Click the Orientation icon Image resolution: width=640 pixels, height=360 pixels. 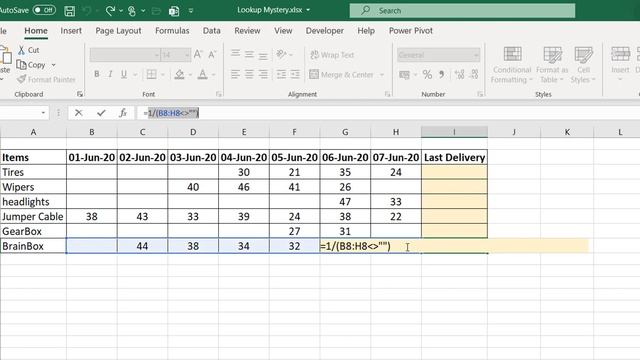pyautogui.click(x=281, y=54)
